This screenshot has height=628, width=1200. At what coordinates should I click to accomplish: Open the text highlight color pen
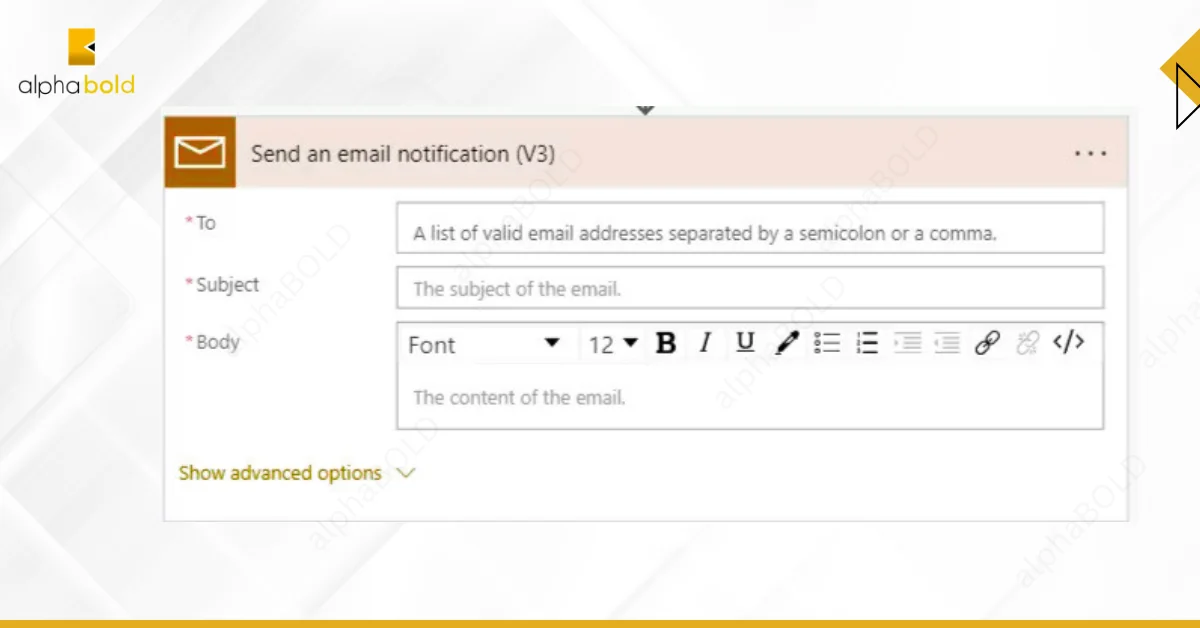[787, 344]
